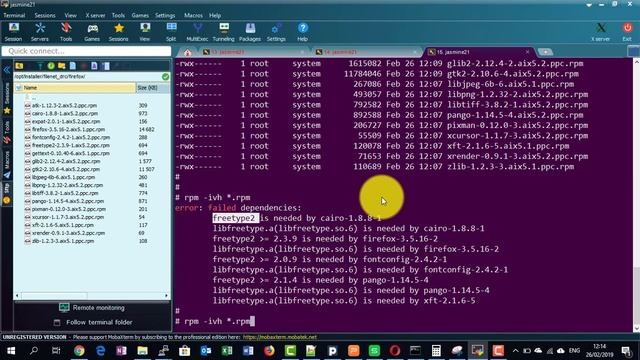Open the Help toolbar icon
This screenshot has height=360, width=640.
tap(302, 32)
